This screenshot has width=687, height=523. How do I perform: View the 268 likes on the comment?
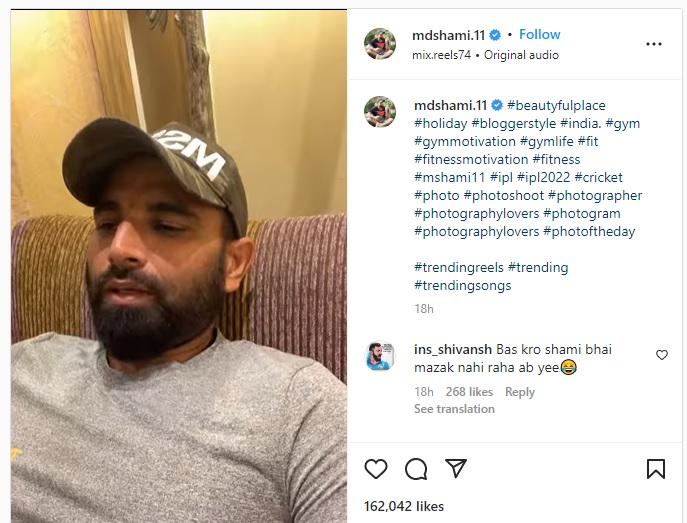coord(469,392)
